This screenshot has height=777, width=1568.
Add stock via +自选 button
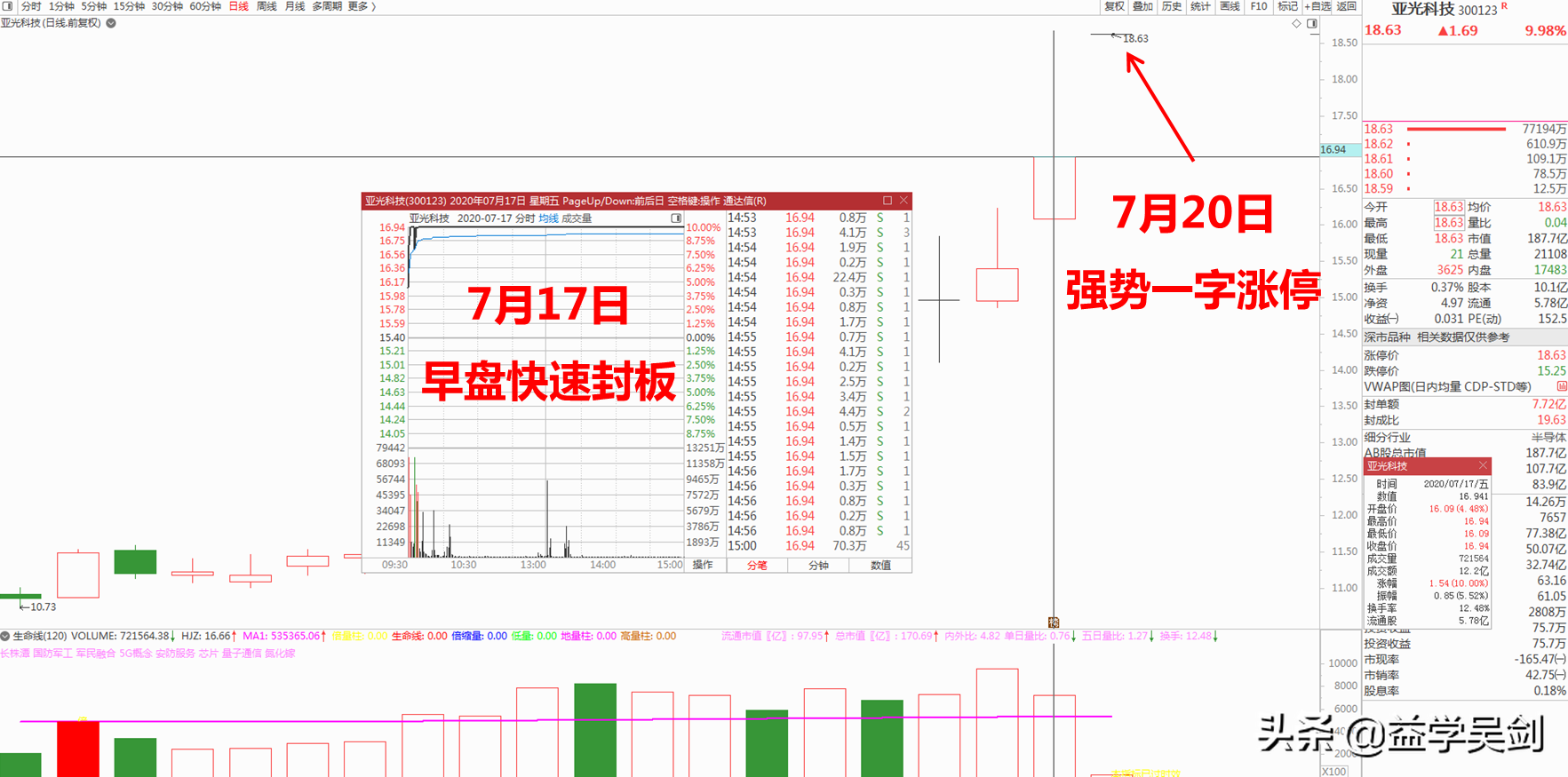click(1317, 6)
